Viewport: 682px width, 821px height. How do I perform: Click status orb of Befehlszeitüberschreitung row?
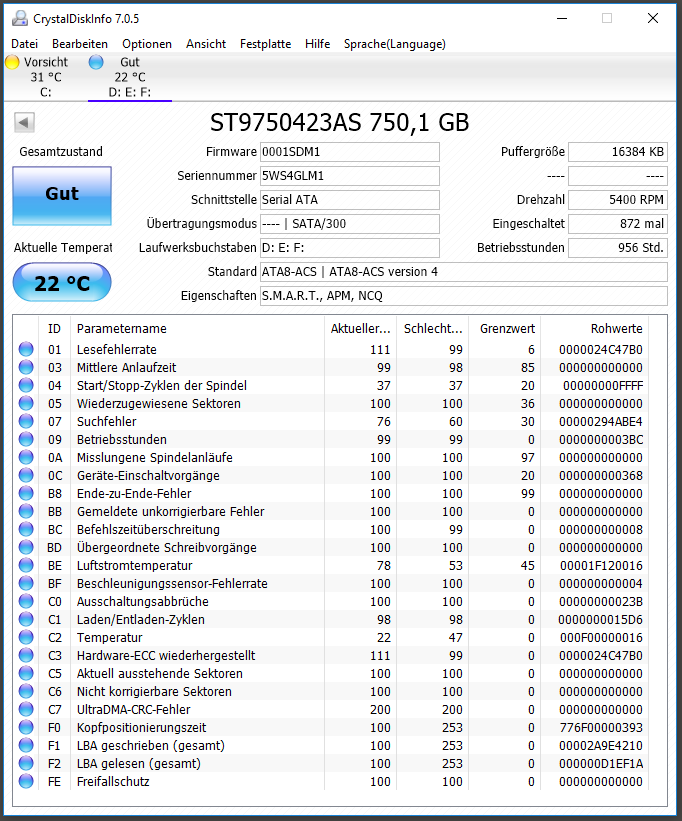tap(26, 529)
